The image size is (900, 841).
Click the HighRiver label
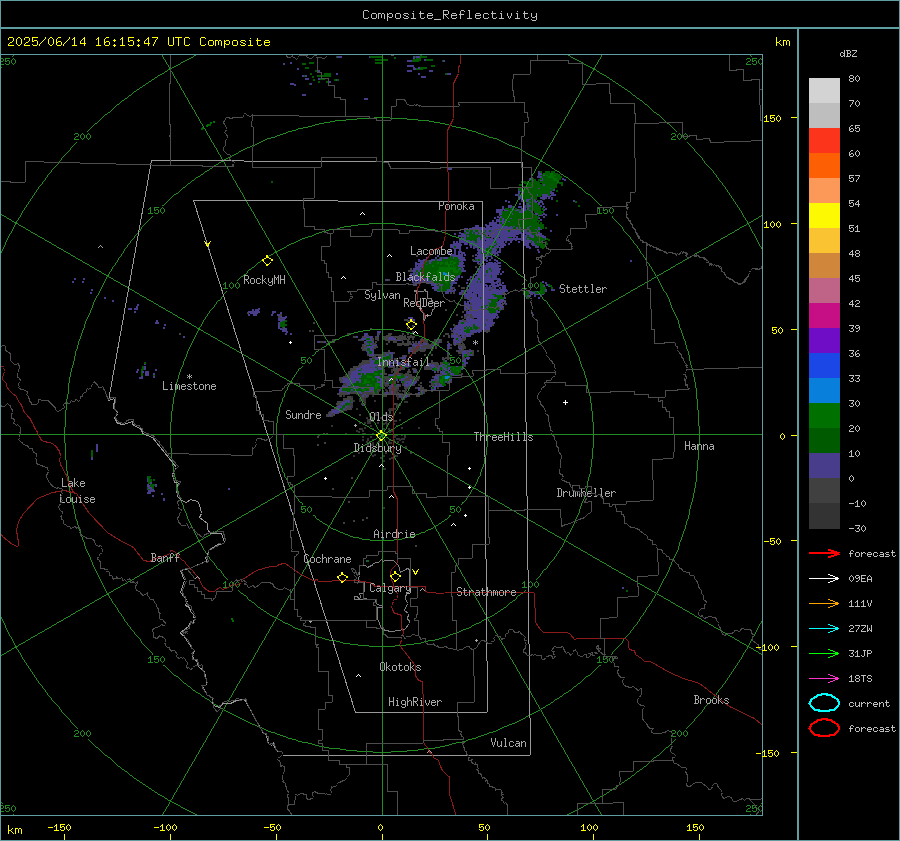coord(414,702)
